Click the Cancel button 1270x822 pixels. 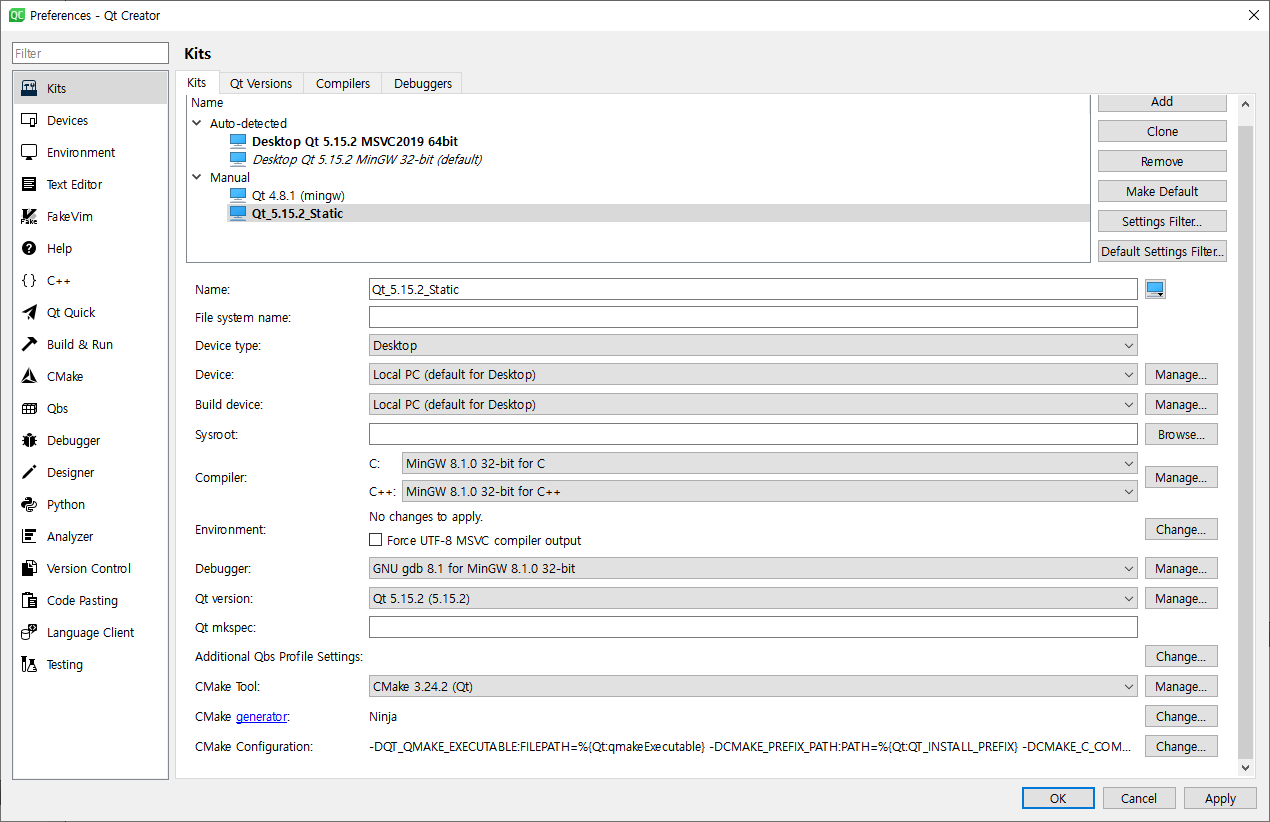(x=1139, y=798)
